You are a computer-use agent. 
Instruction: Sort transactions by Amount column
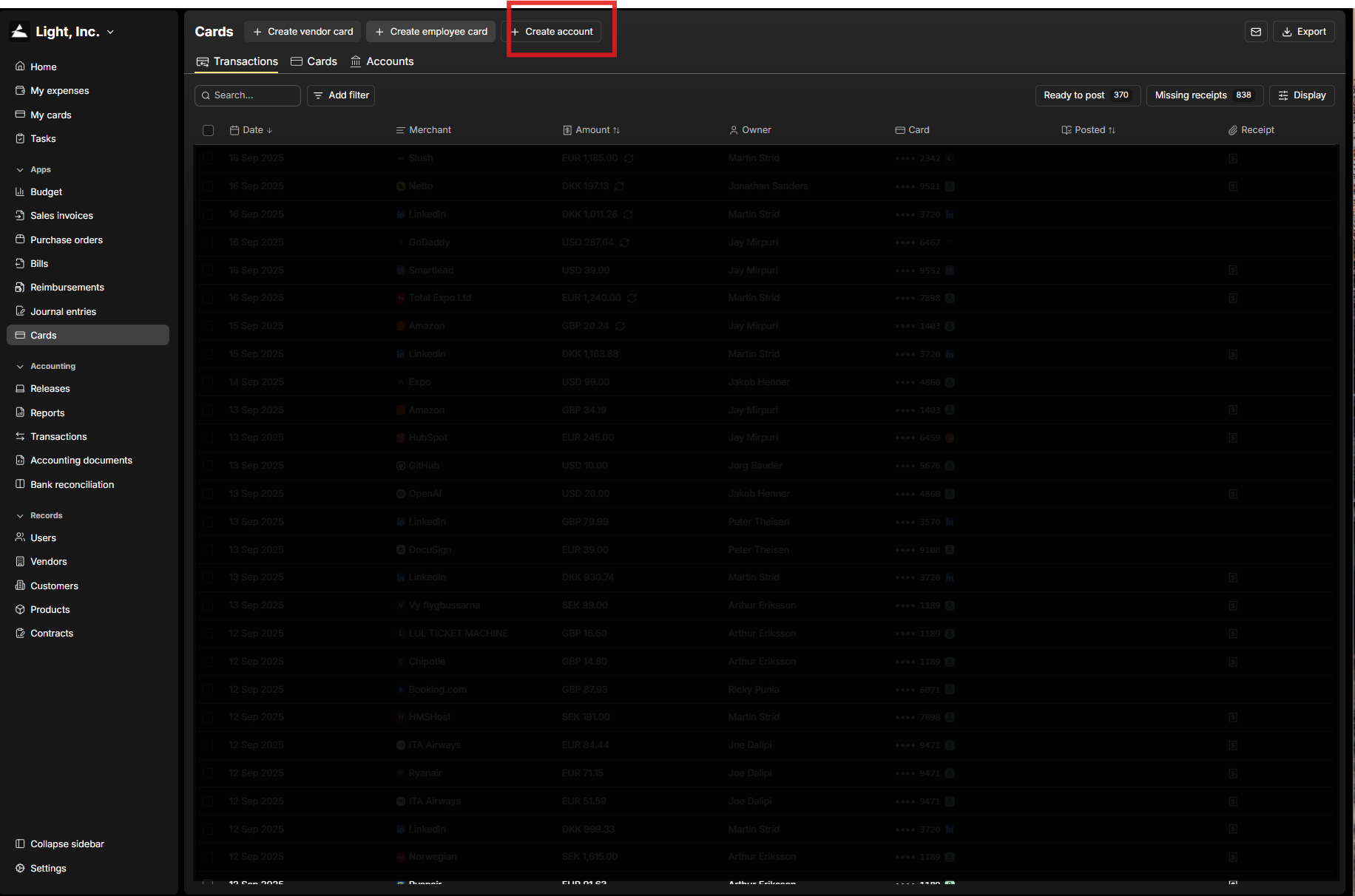pyautogui.click(x=592, y=130)
